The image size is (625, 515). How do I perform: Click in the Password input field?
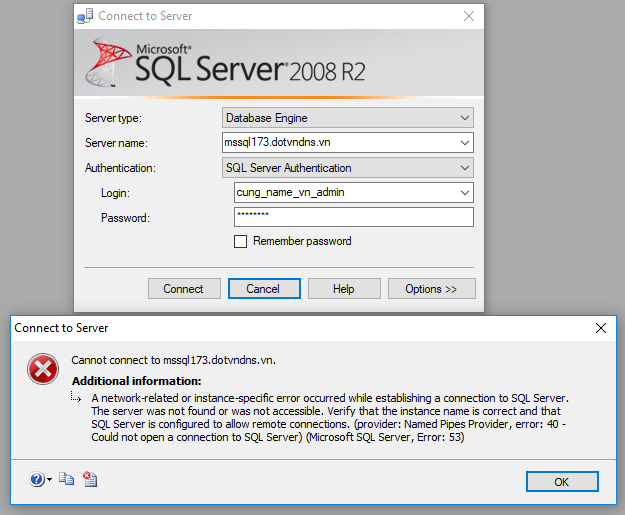click(354, 217)
